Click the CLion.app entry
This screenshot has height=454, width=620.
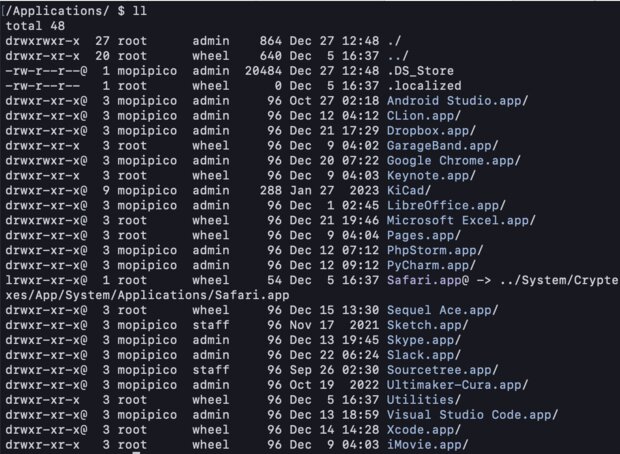[423, 116]
